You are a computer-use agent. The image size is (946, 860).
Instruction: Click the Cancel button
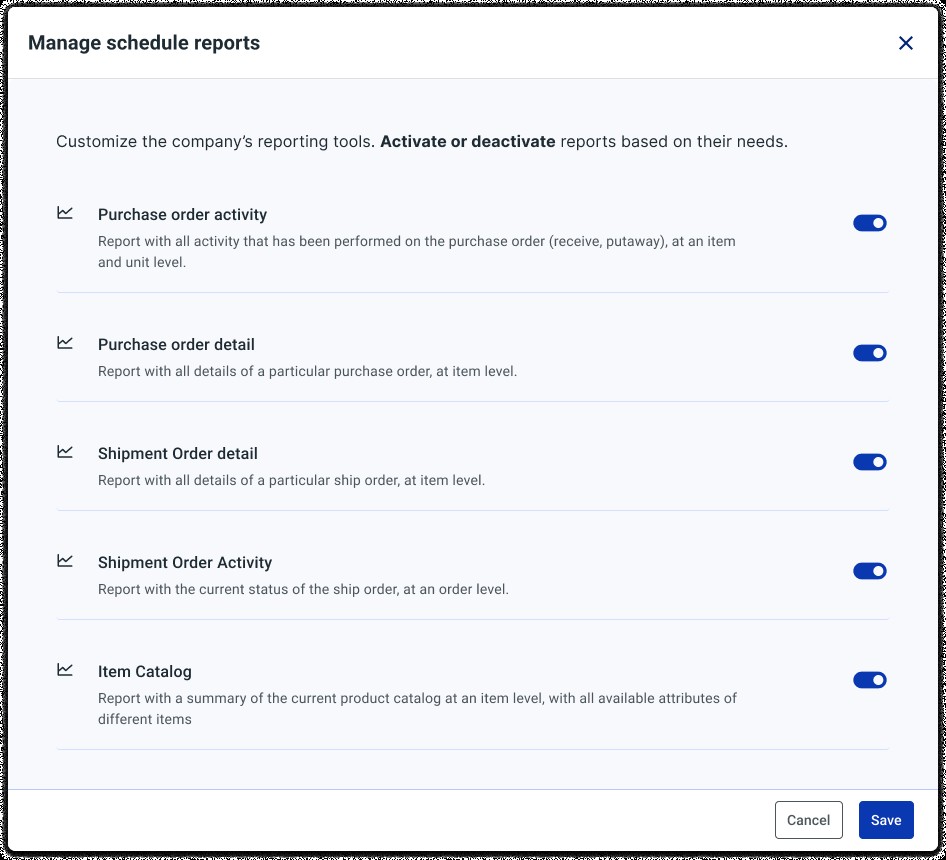point(808,820)
